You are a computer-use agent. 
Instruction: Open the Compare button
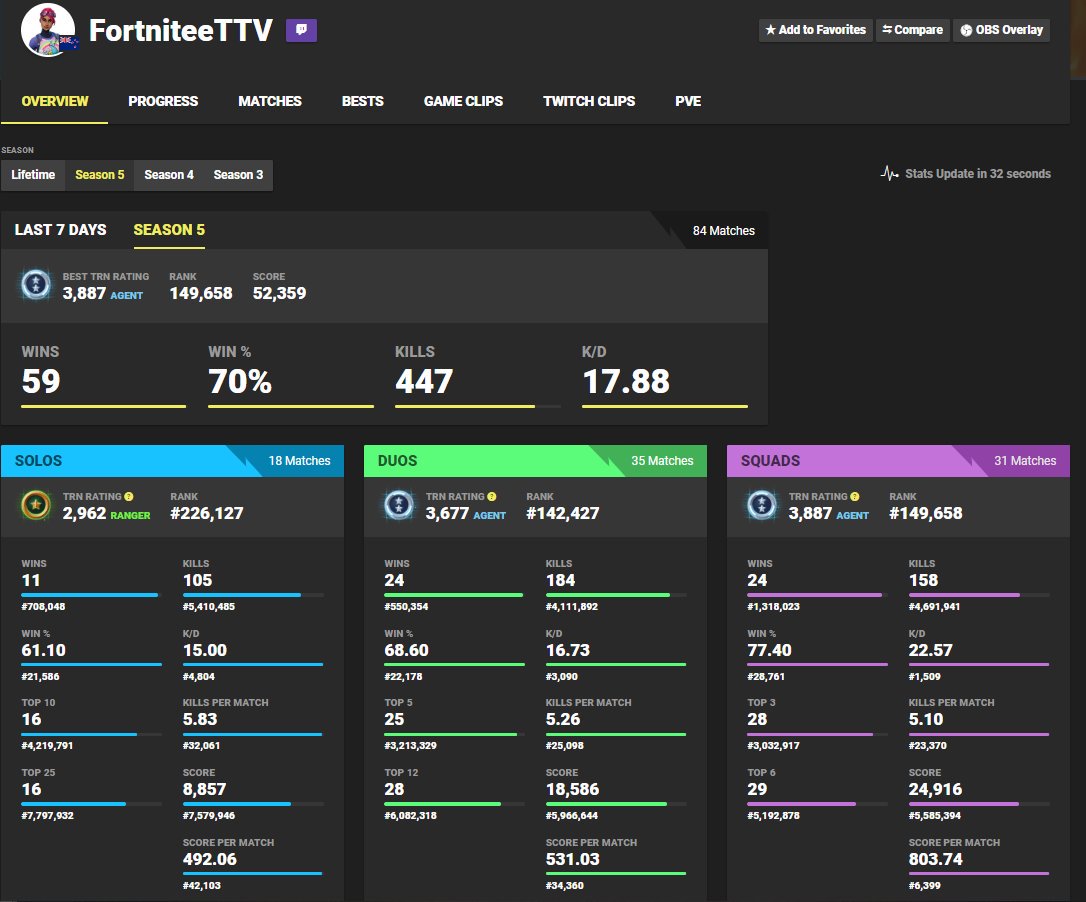[x=912, y=30]
